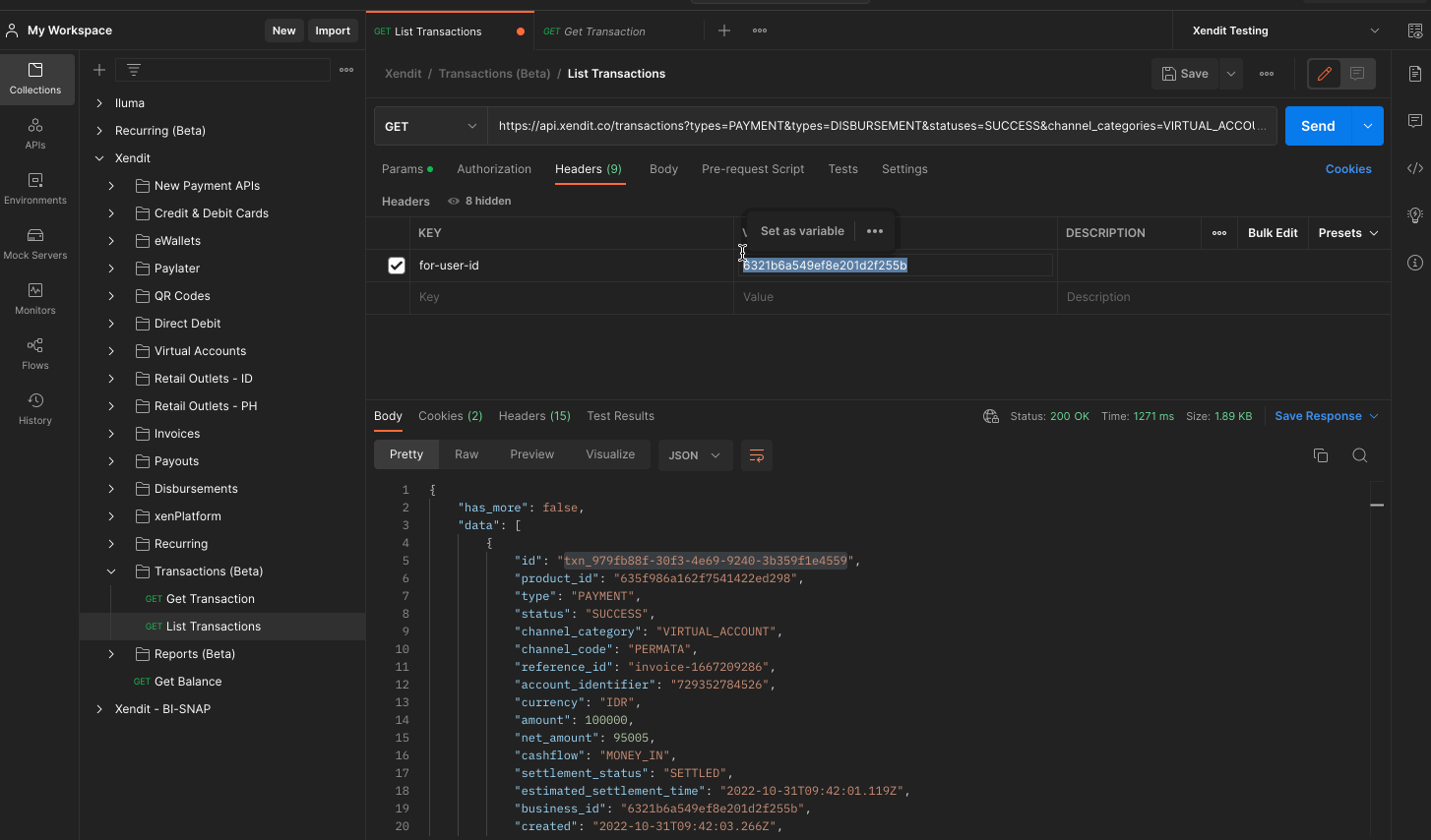
Task: Switch to comment mode icon
Action: [x=1357, y=74]
